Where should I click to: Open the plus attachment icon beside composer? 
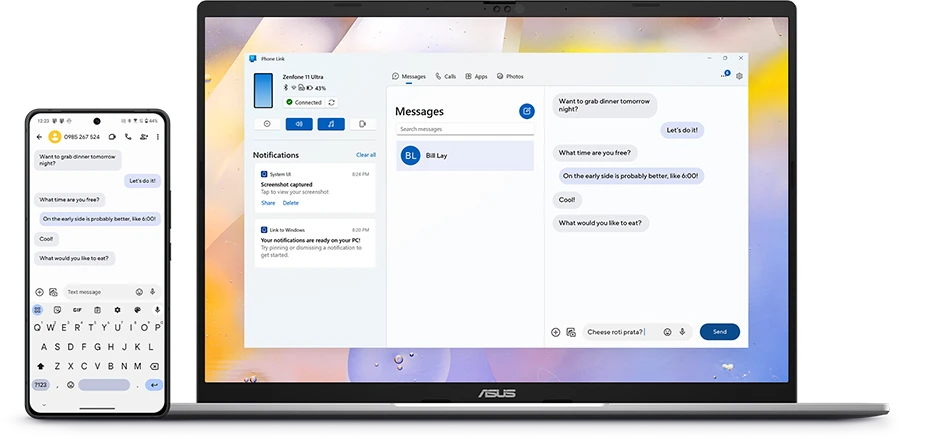click(x=555, y=332)
